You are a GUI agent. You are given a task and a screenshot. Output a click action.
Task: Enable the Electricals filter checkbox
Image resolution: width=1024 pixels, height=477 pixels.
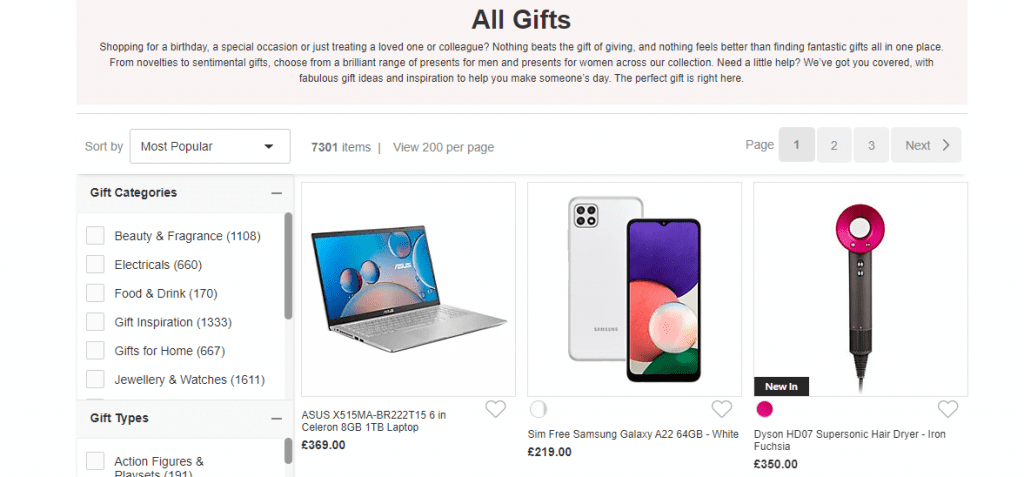[x=95, y=265]
